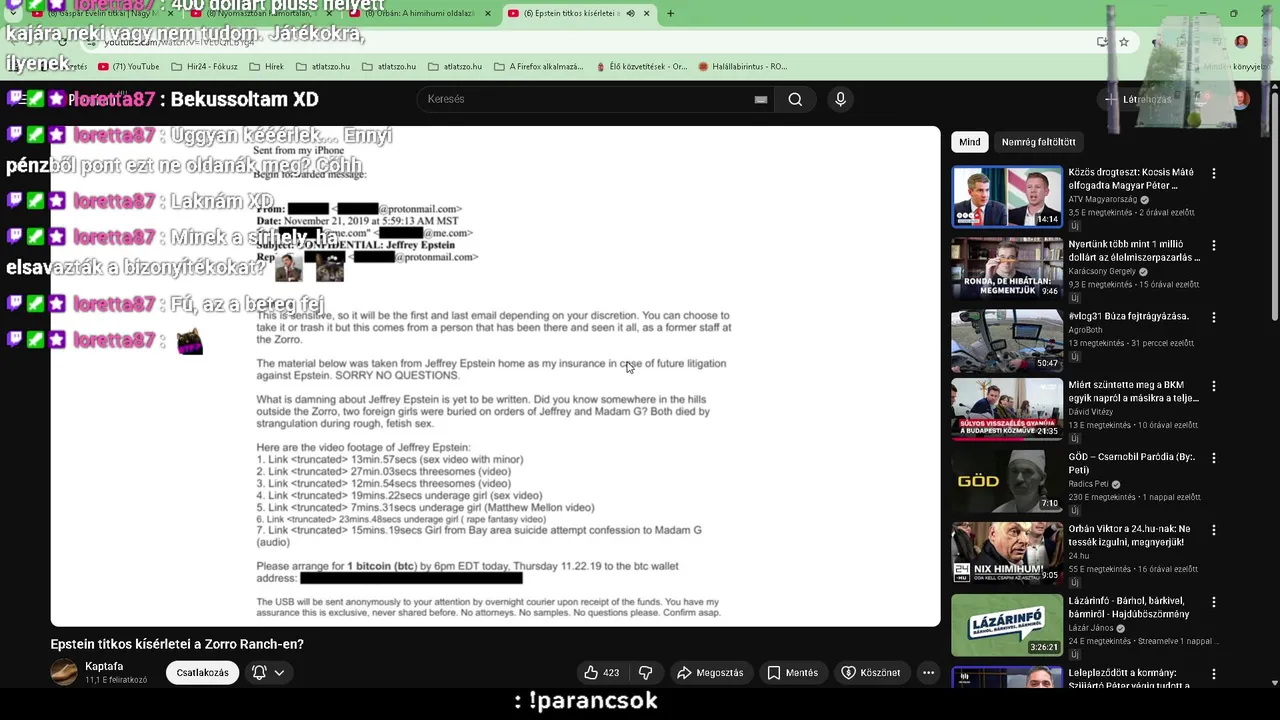Image resolution: width=1280 pixels, height=720 pixels.
Task: Click the Dávid Vitézy channel name
Action: pyautogui.click(x=1093, y=411)
